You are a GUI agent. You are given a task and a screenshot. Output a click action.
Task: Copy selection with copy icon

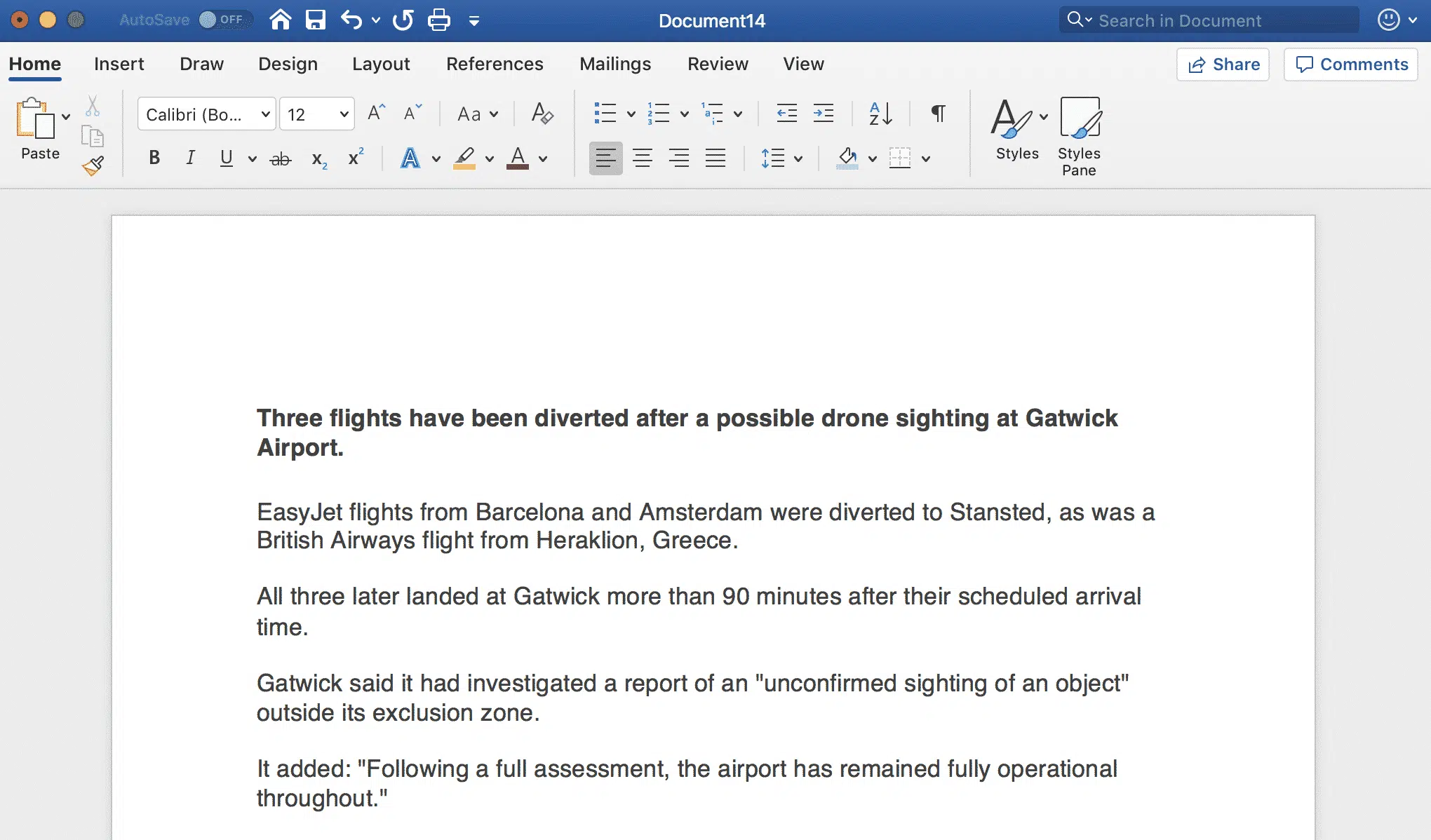pos(93,136)
